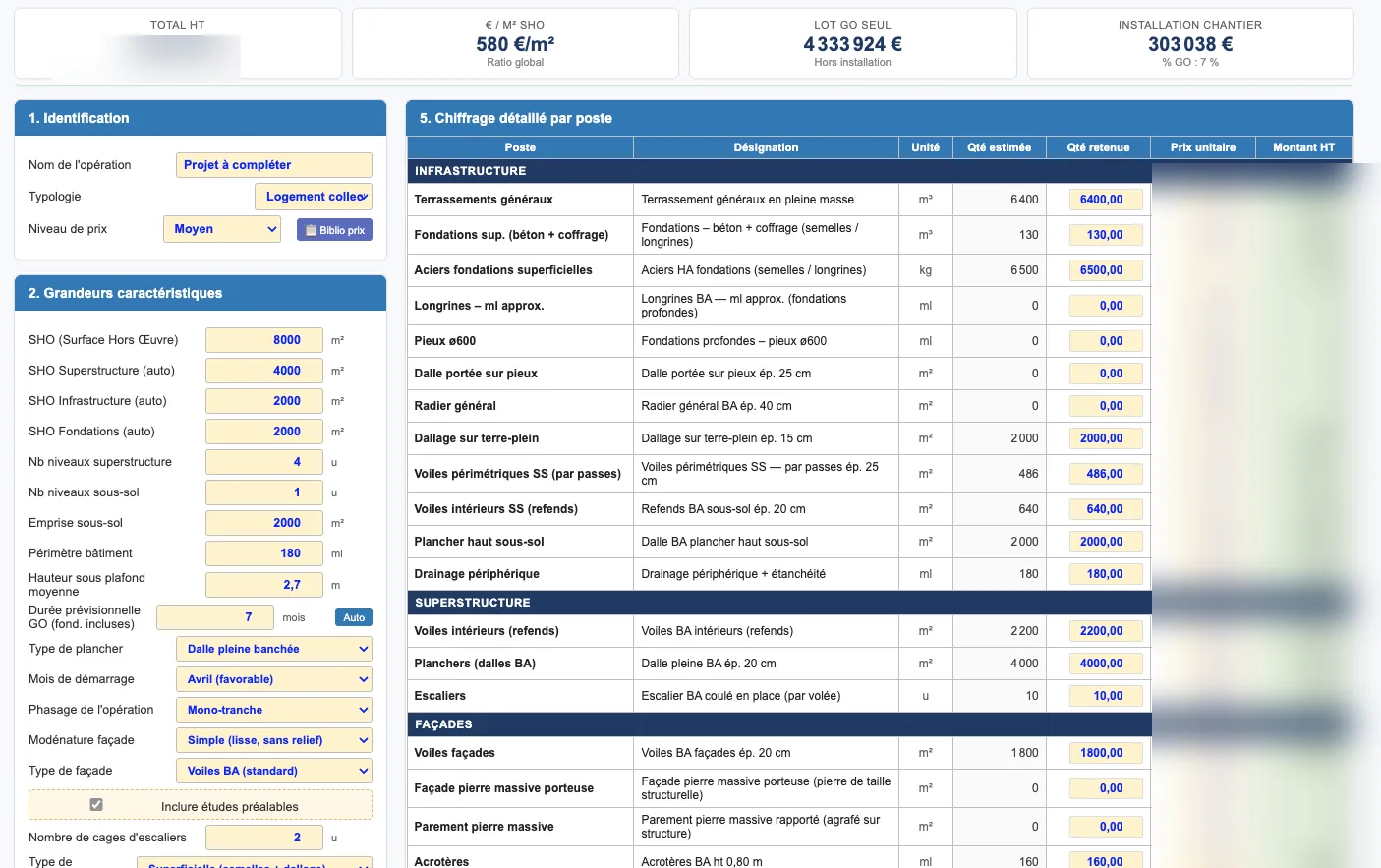1381x868 pixels.
Task: Select the SHO Infrastructure field
Action: coord(264,401)
